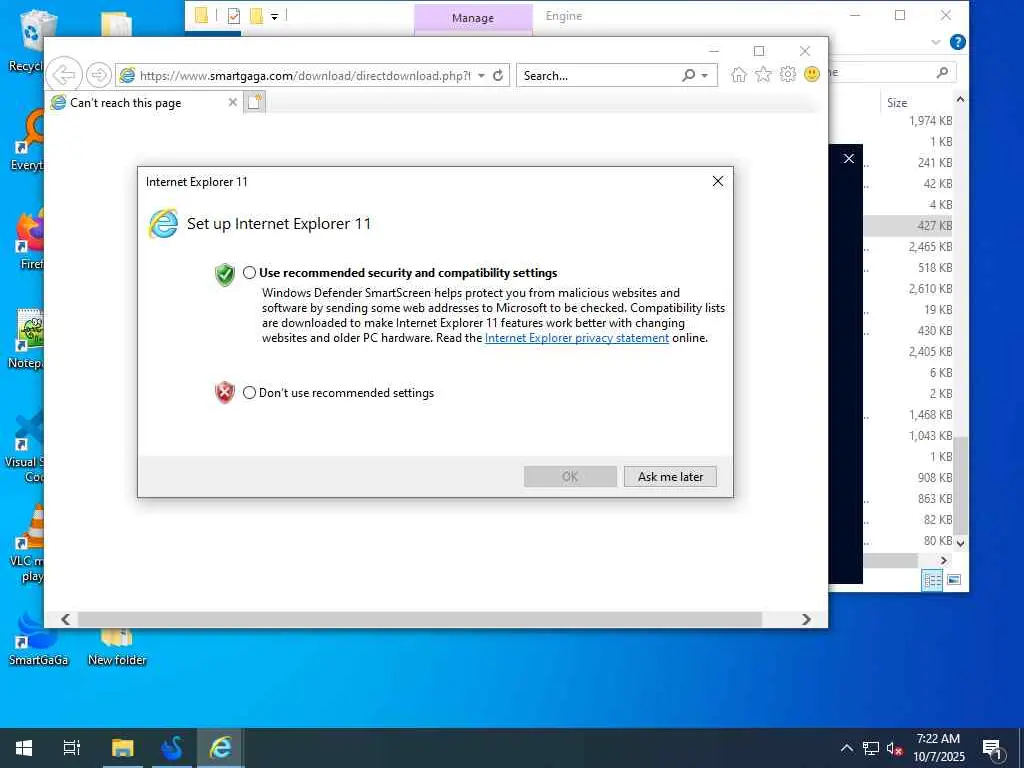Open a new tab in Internet Explorer

tap(255, 102)
